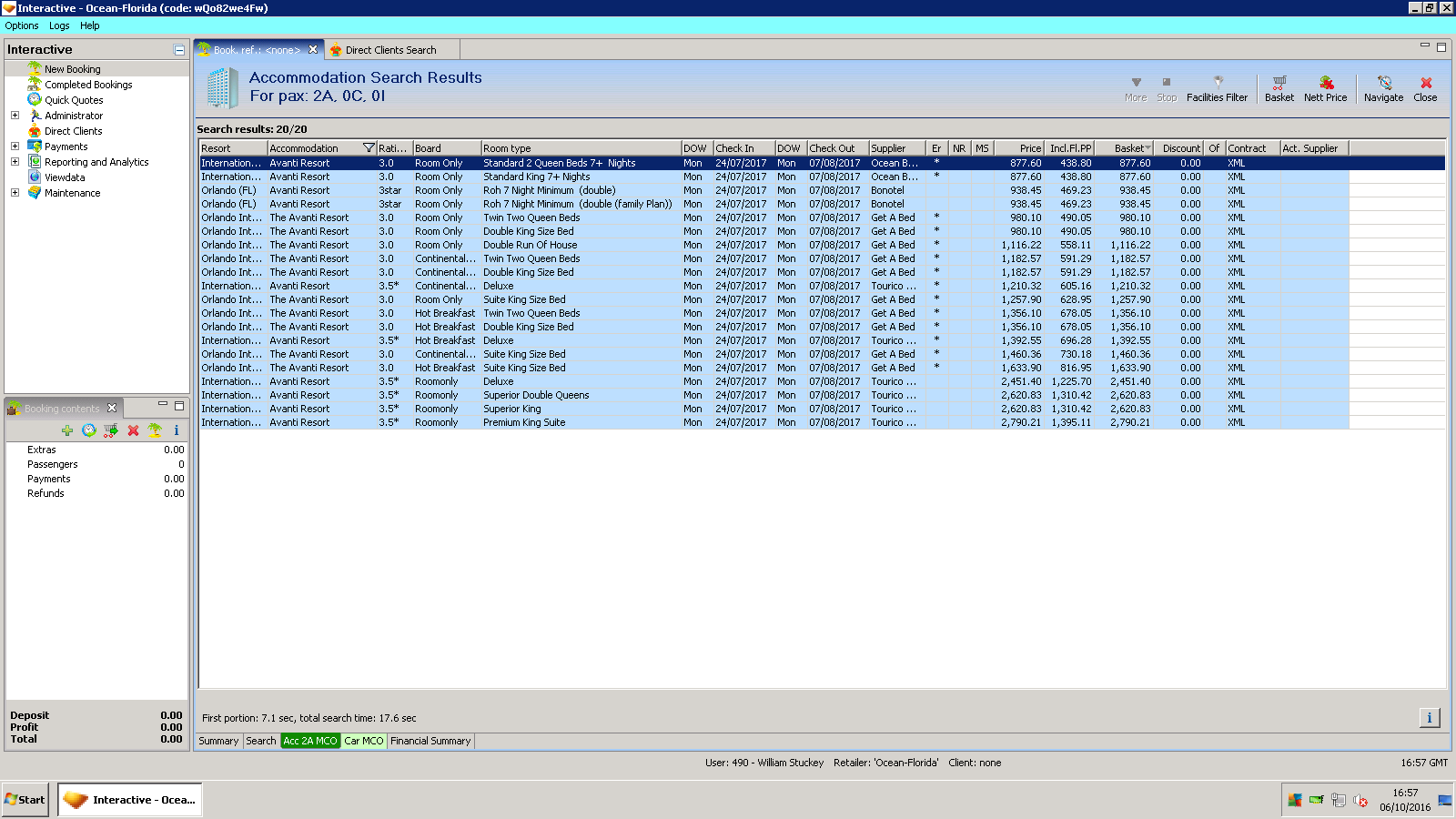This screenshot has height=819, width=1456.
Task: Open the Facilities Filter funnel
Action: coord(1218,88)
